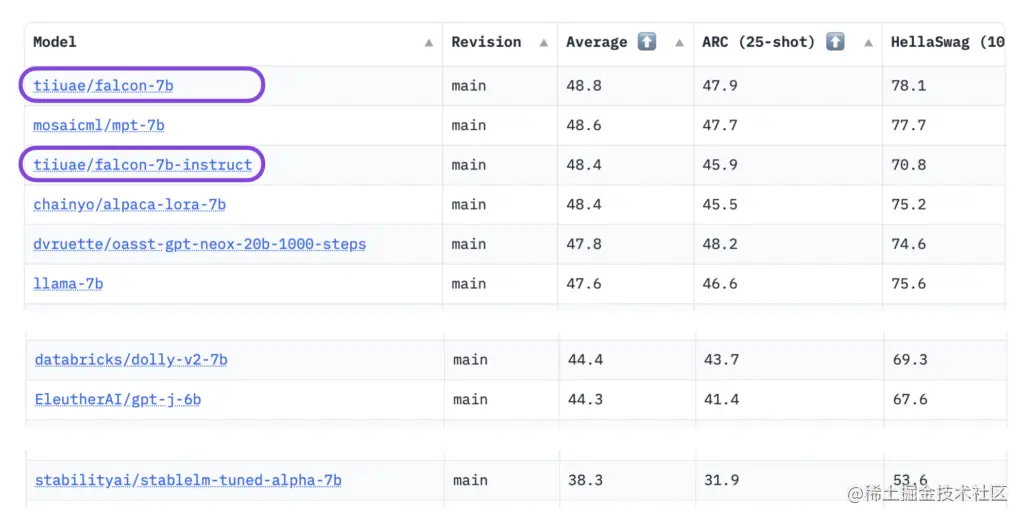Select the 45.9 ARC cell for falcon-7b-instruct

point(788,165)
